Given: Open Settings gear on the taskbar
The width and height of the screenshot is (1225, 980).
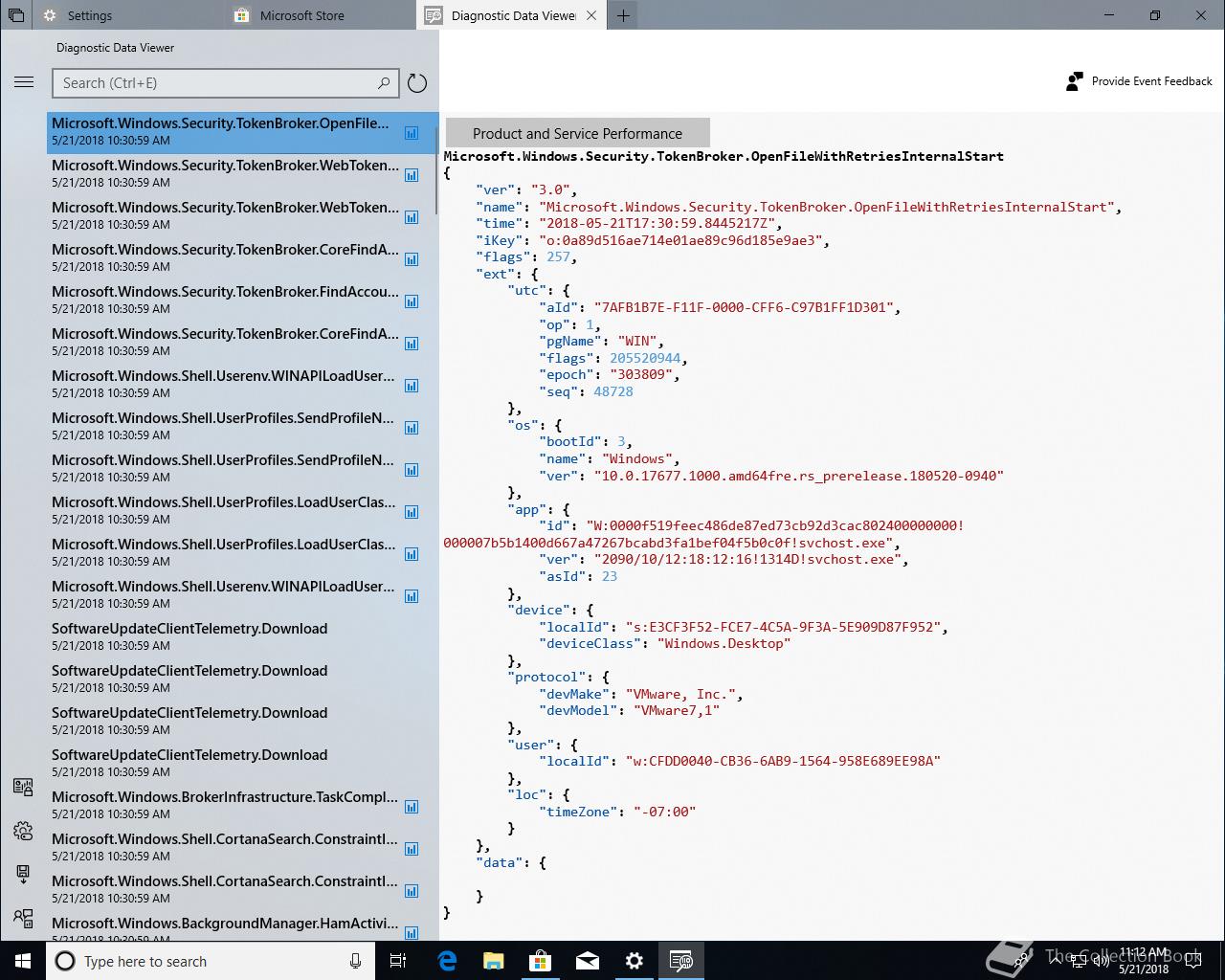Looking at the screenshot, I should 635,961.
